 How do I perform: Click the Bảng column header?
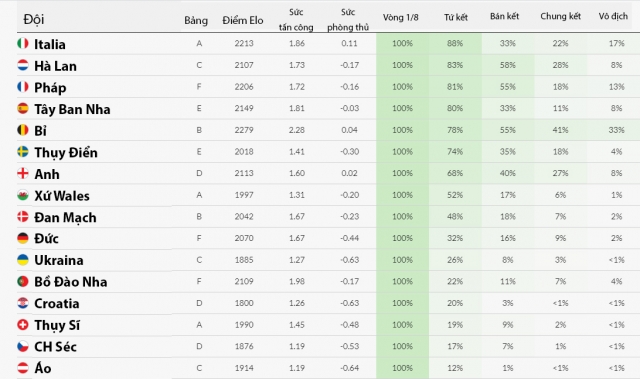pos(196,20)
